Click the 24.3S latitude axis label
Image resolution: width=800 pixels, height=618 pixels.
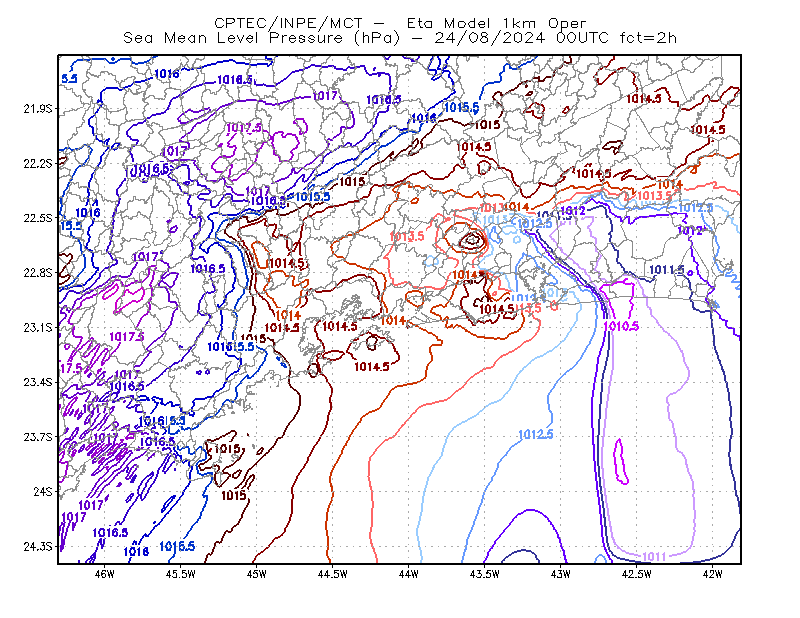click(x=37, y=547)
